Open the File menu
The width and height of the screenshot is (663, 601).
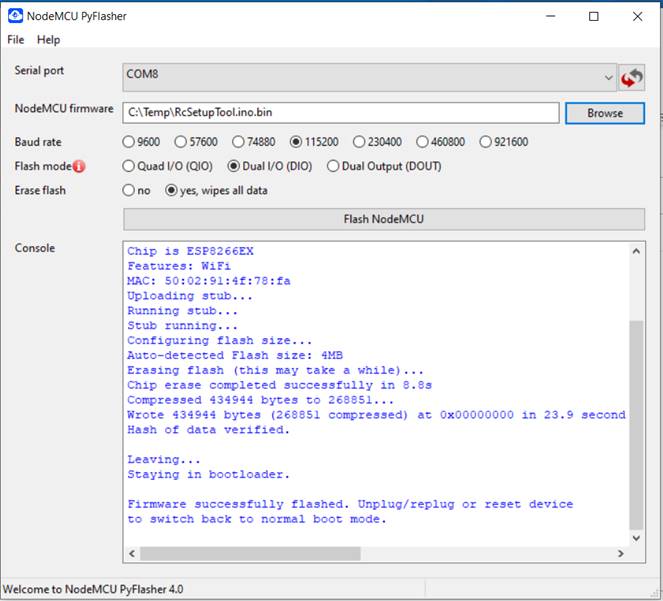click(16, 40)
